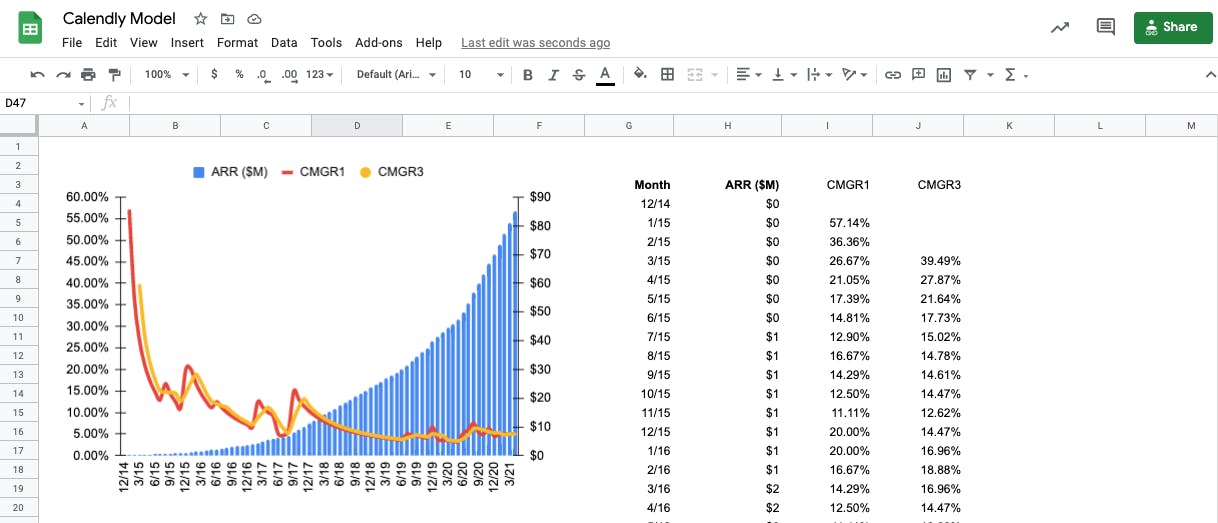
Task: Check the cloud save status icon
Action: 254,19
